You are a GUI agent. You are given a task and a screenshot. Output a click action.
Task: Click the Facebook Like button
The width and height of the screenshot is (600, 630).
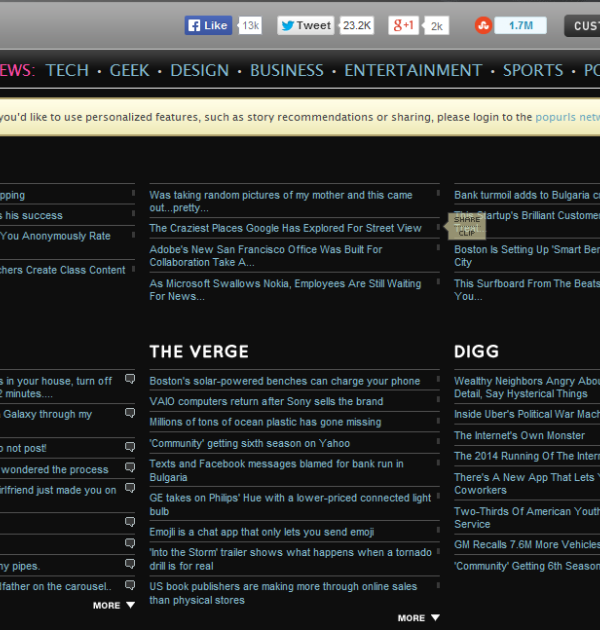click(208, 26)
